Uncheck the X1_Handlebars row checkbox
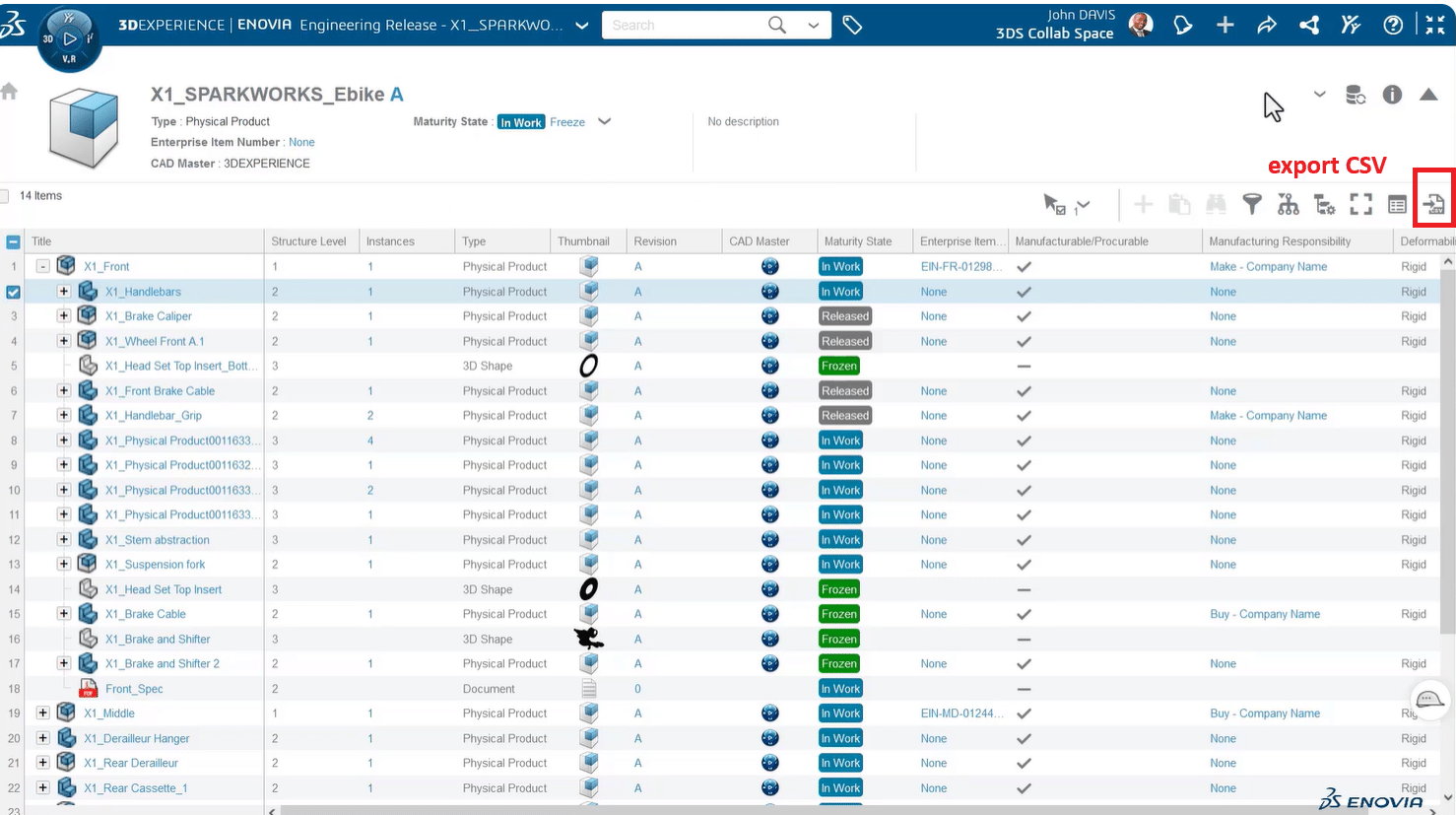The height and width of the screenshot is (815, 1456). (x=13, y=292)
